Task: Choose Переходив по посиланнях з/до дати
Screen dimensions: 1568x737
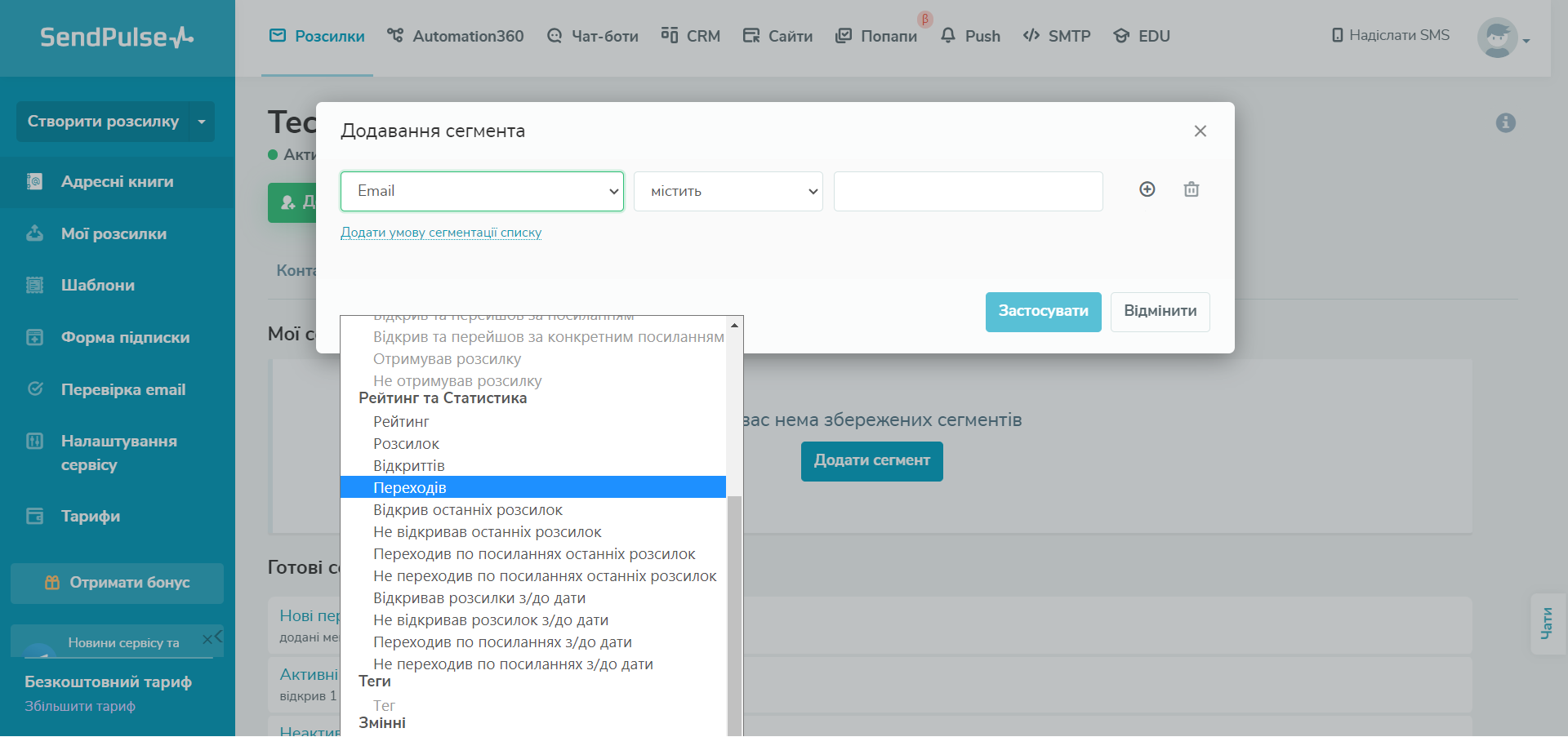Action: click(x=533, y=642)
